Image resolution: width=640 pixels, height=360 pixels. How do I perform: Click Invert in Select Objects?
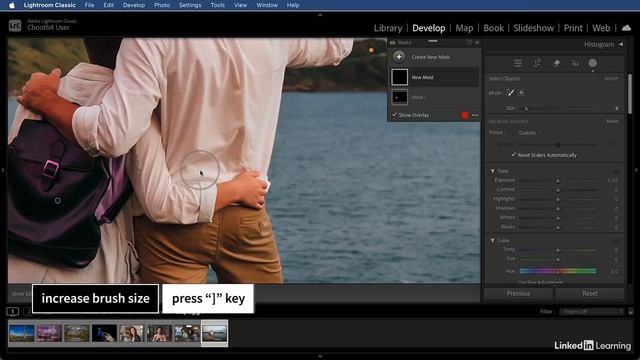pyautogui.click(x=611, y=78)
